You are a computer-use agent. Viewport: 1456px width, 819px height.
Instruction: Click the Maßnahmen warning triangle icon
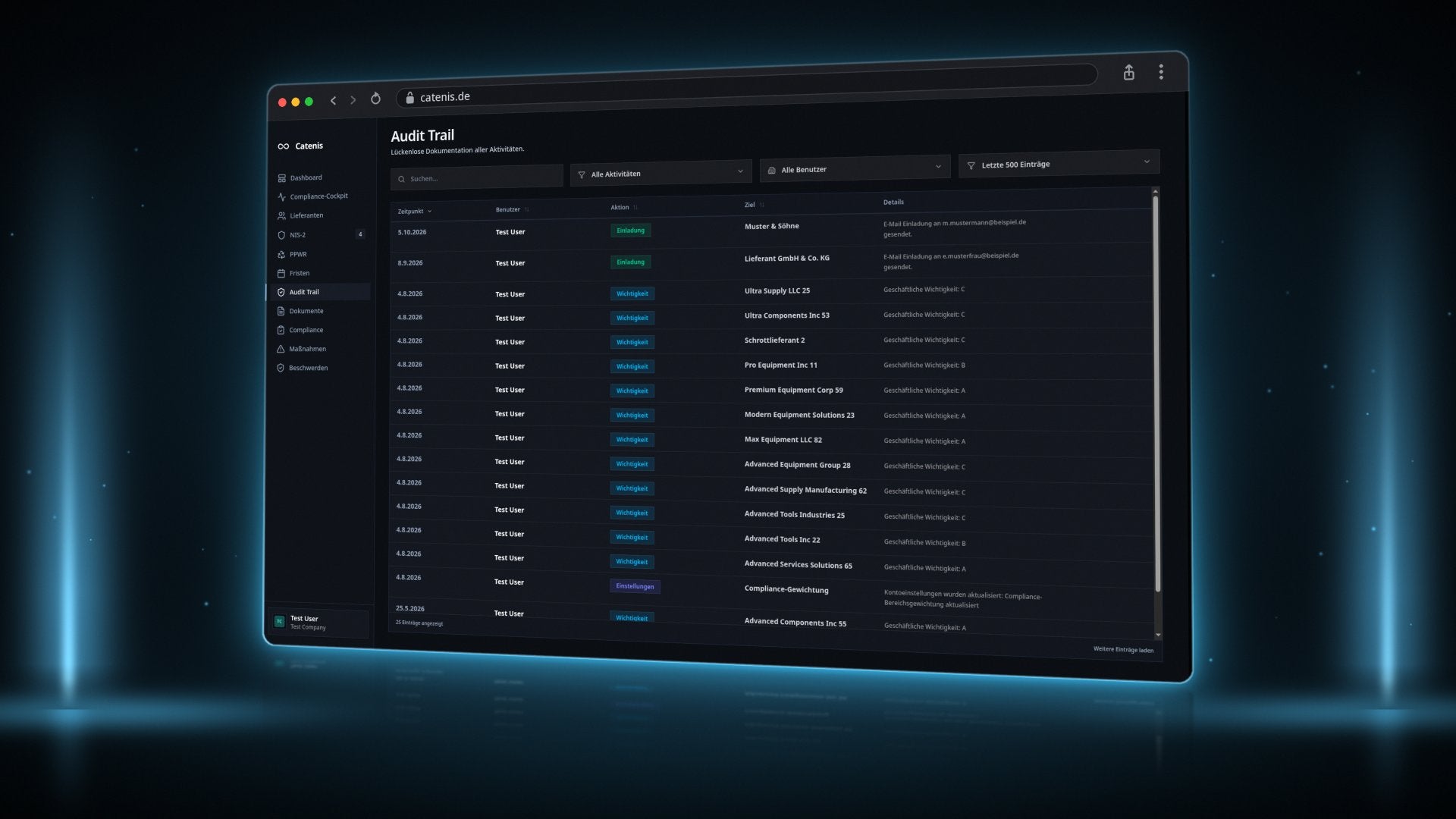tap(281, 349)
